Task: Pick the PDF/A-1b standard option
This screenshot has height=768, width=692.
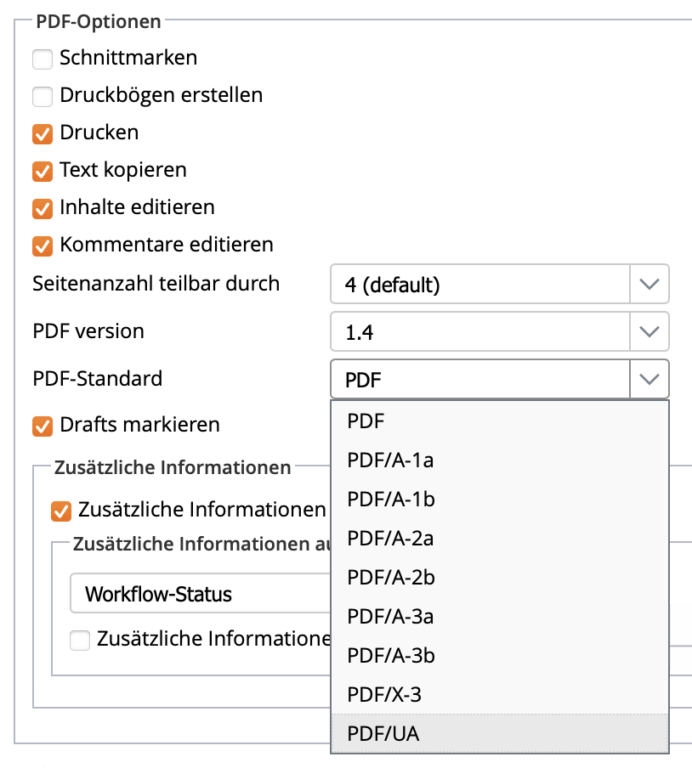Action: 390,500
